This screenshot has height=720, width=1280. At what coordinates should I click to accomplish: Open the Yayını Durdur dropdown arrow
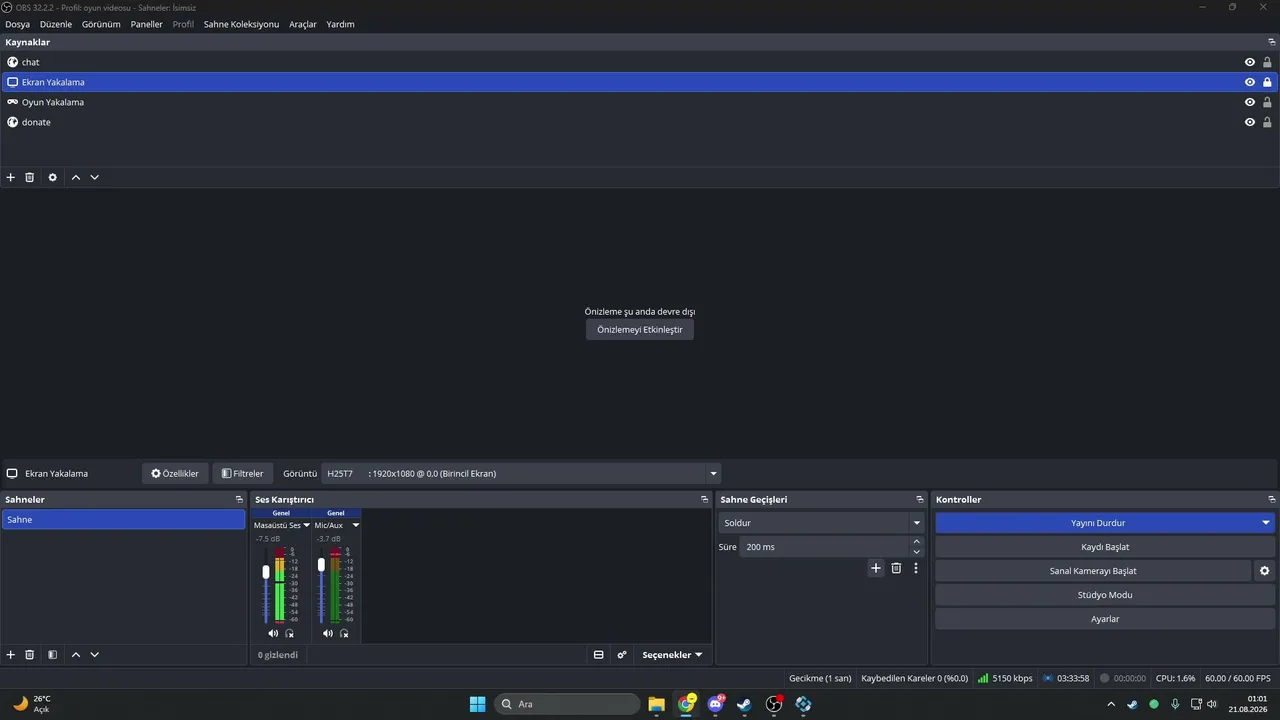pos(1266,523)
